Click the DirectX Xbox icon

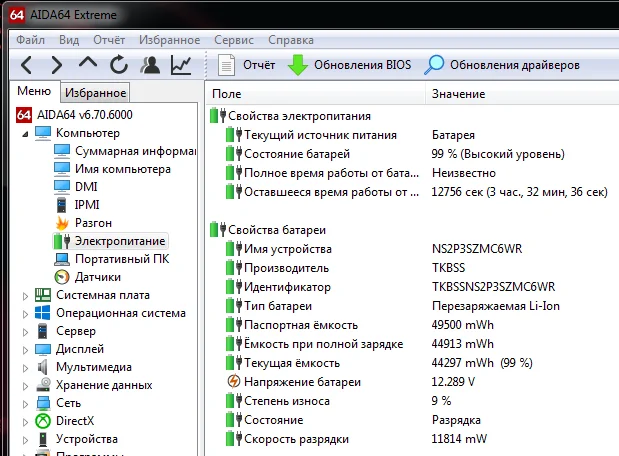pos(43,421)
